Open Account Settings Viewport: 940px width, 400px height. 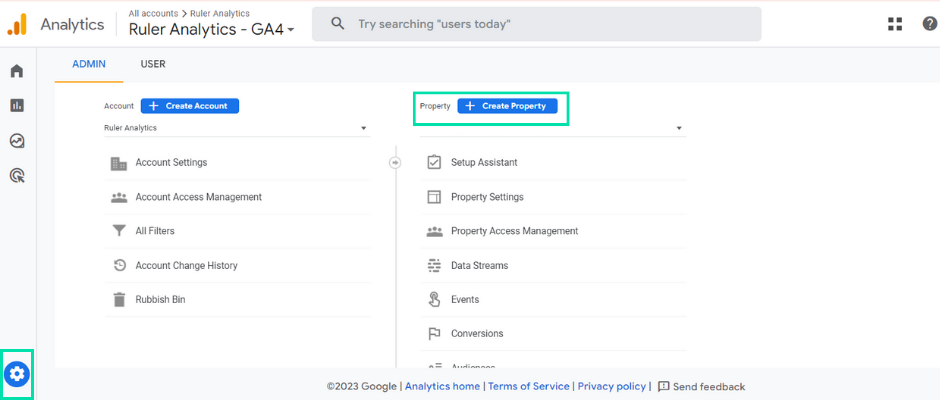(171, 163)
